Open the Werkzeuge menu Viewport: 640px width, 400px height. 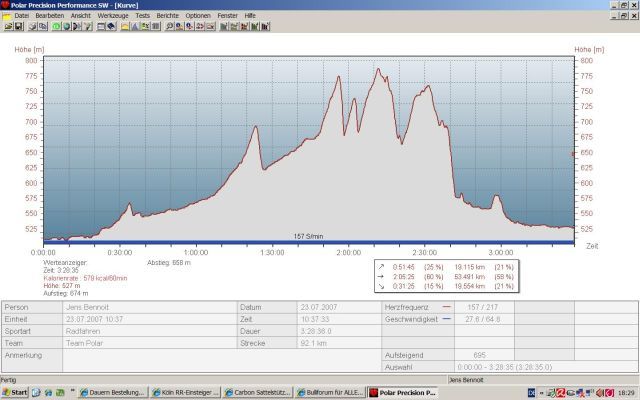pos(113,16)
